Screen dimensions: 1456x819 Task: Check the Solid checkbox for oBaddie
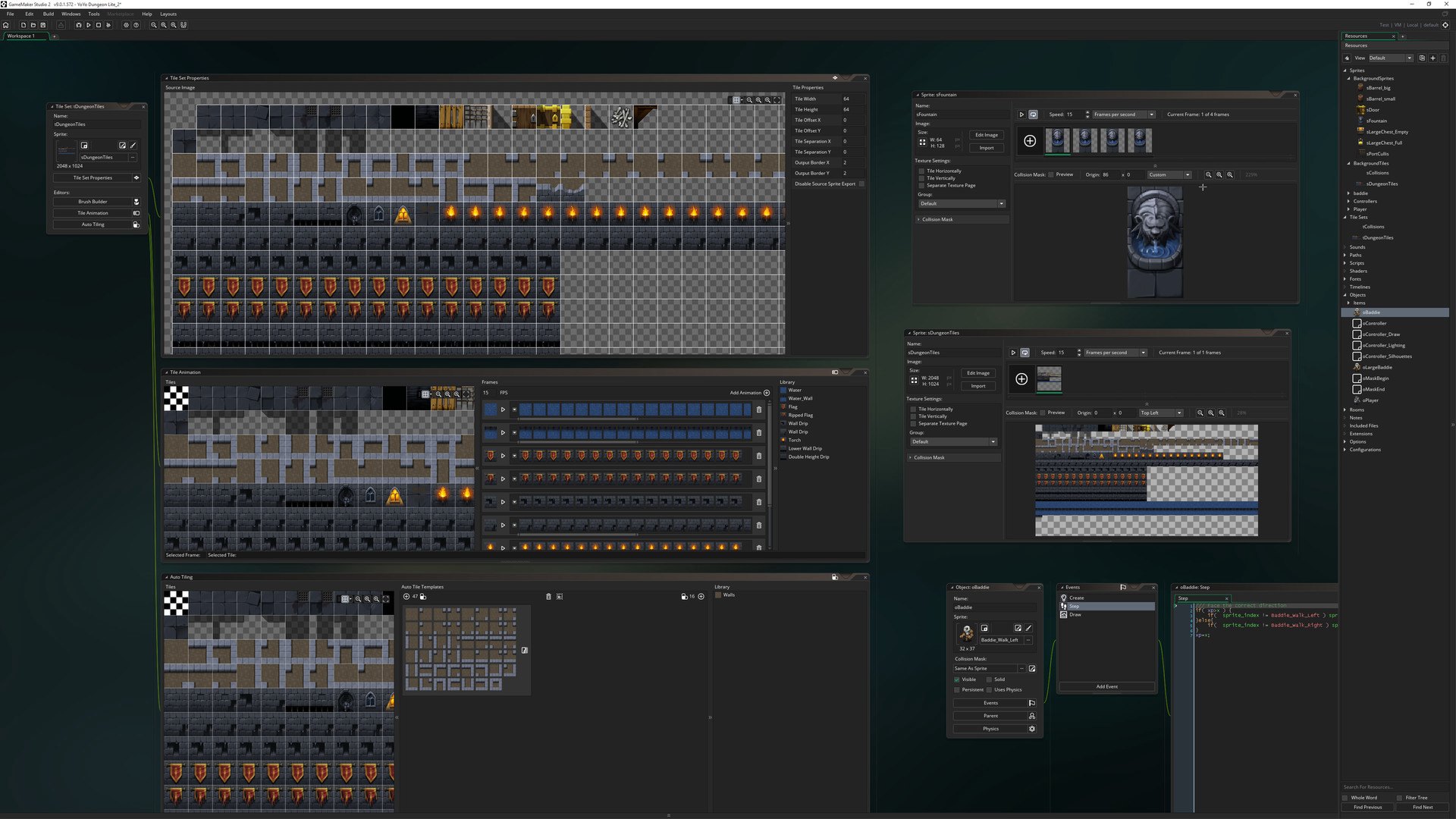point(989,679)
